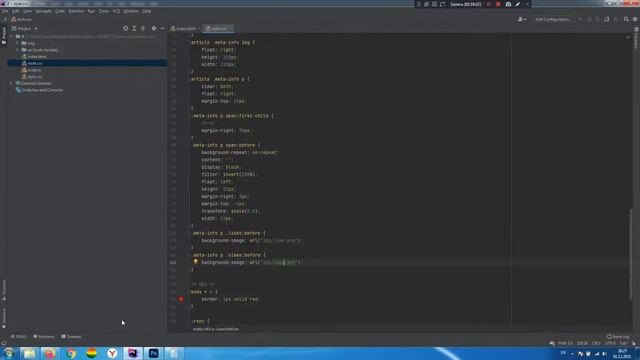Click Add Configuration button
Viewport: 640px width, 360px height.
coord(553,19)
